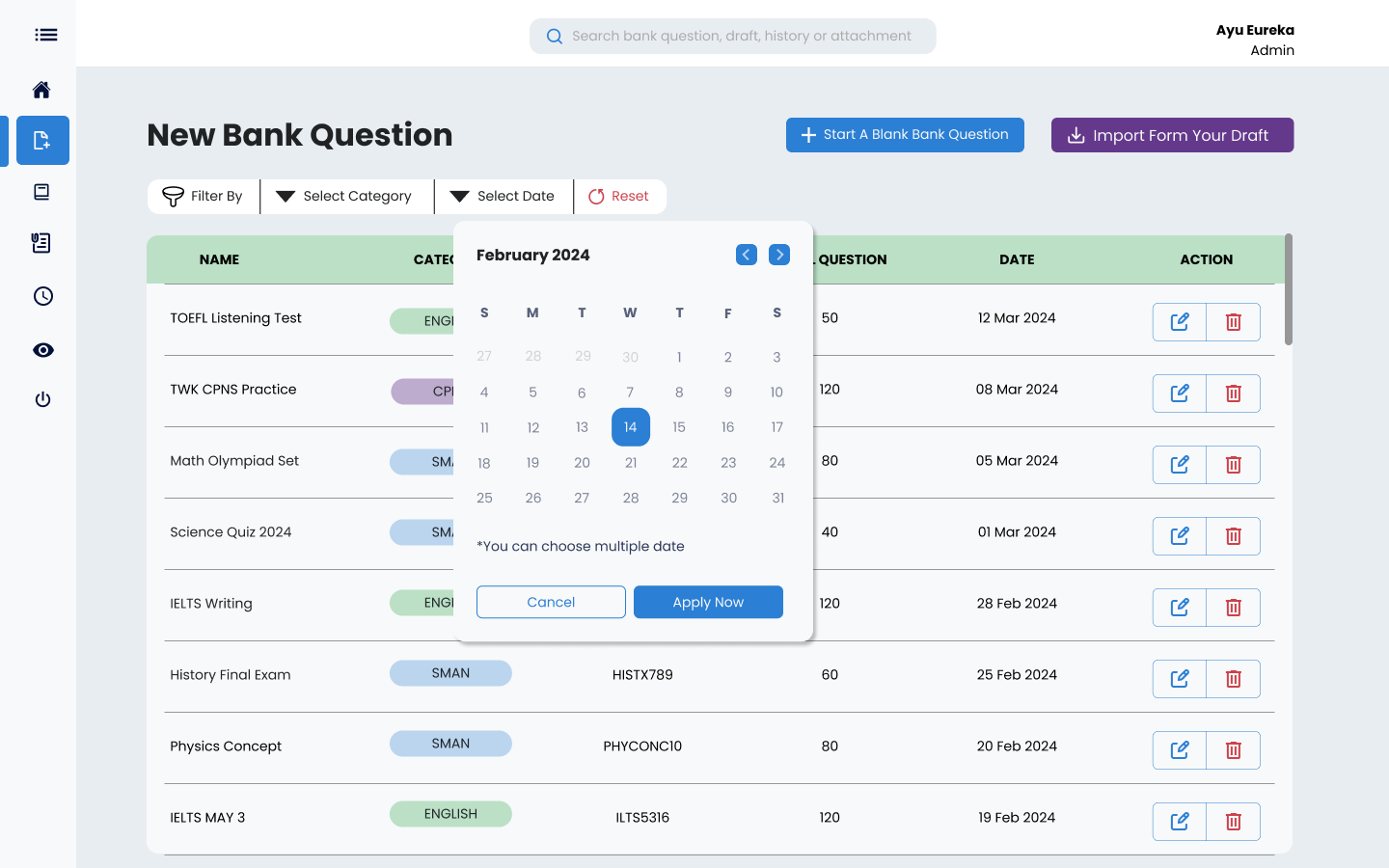This screenshot has height=868, width=1389.
Task: Click Import Form Your Draft button
Action: pyautogui.click(x=1172, y=135)
